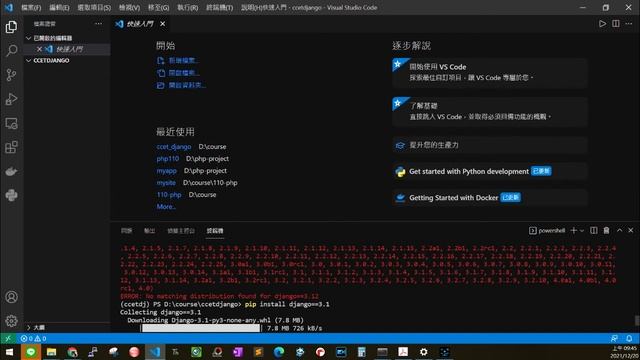
Task: Open the Run (R) menu
Action: [187, 7]
